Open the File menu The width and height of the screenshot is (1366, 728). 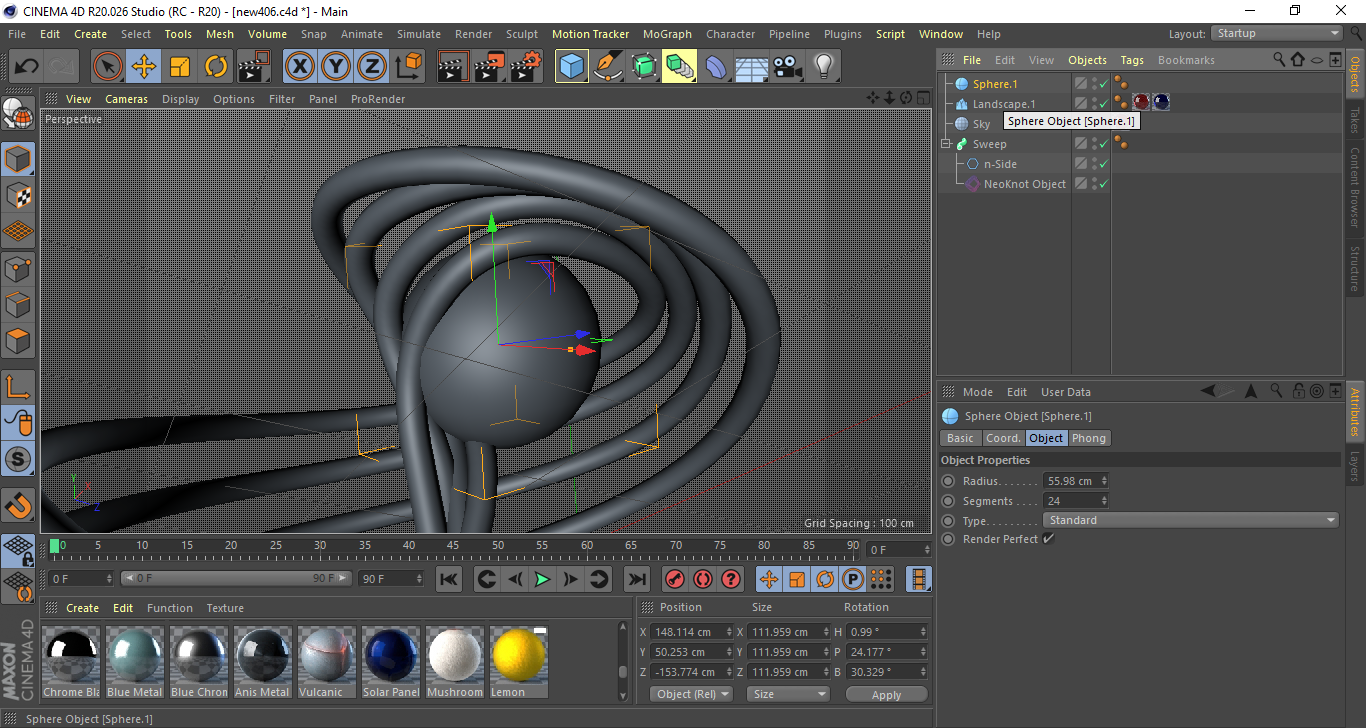pyautogui.click(x=17, y=34)
